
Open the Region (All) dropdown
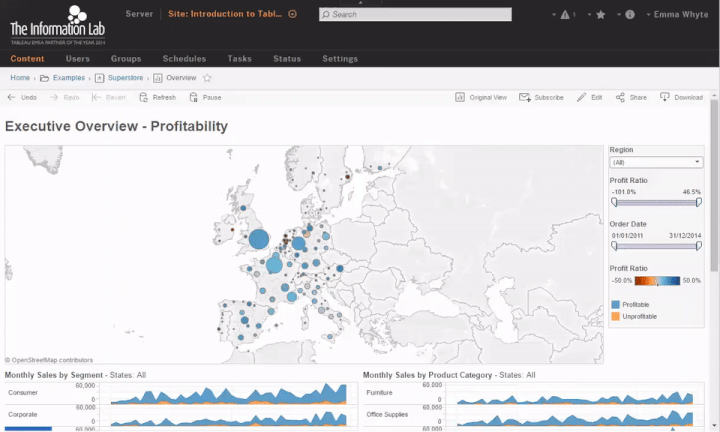656,163
